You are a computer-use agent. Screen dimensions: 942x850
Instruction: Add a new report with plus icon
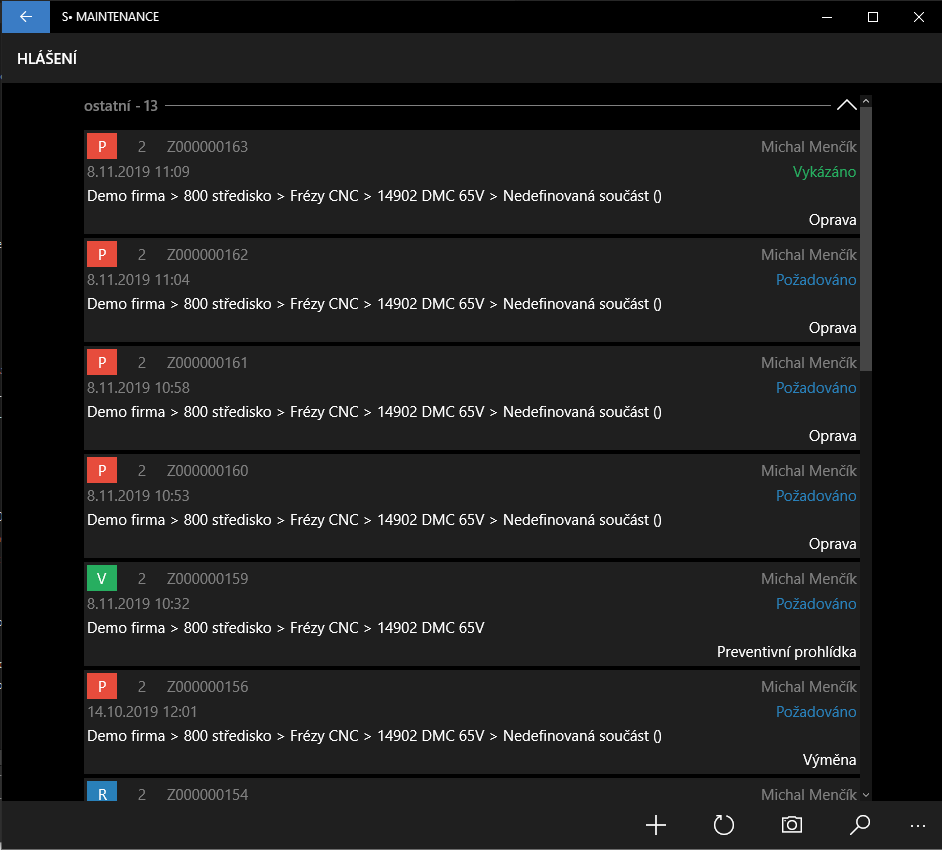click(x=656, y=825)
